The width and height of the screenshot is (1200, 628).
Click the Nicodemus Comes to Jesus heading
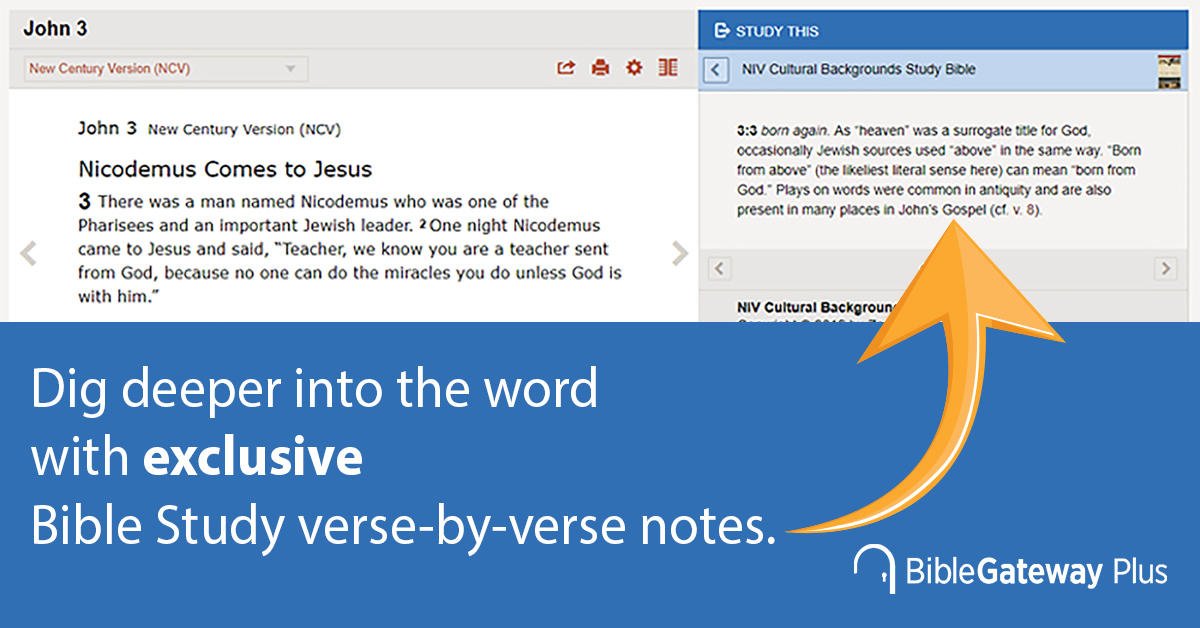[225, 169]
